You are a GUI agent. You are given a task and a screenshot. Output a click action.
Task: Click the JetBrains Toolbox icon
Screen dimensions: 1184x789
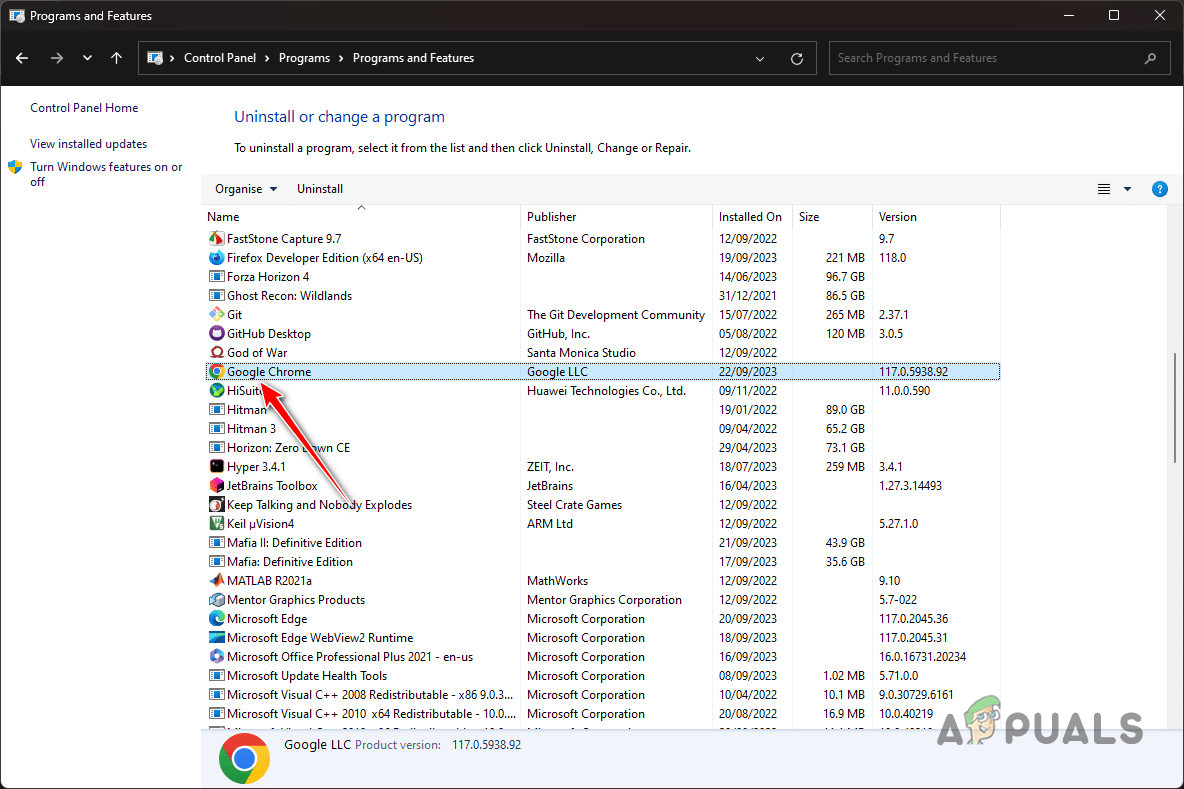[x=216, y=485]
